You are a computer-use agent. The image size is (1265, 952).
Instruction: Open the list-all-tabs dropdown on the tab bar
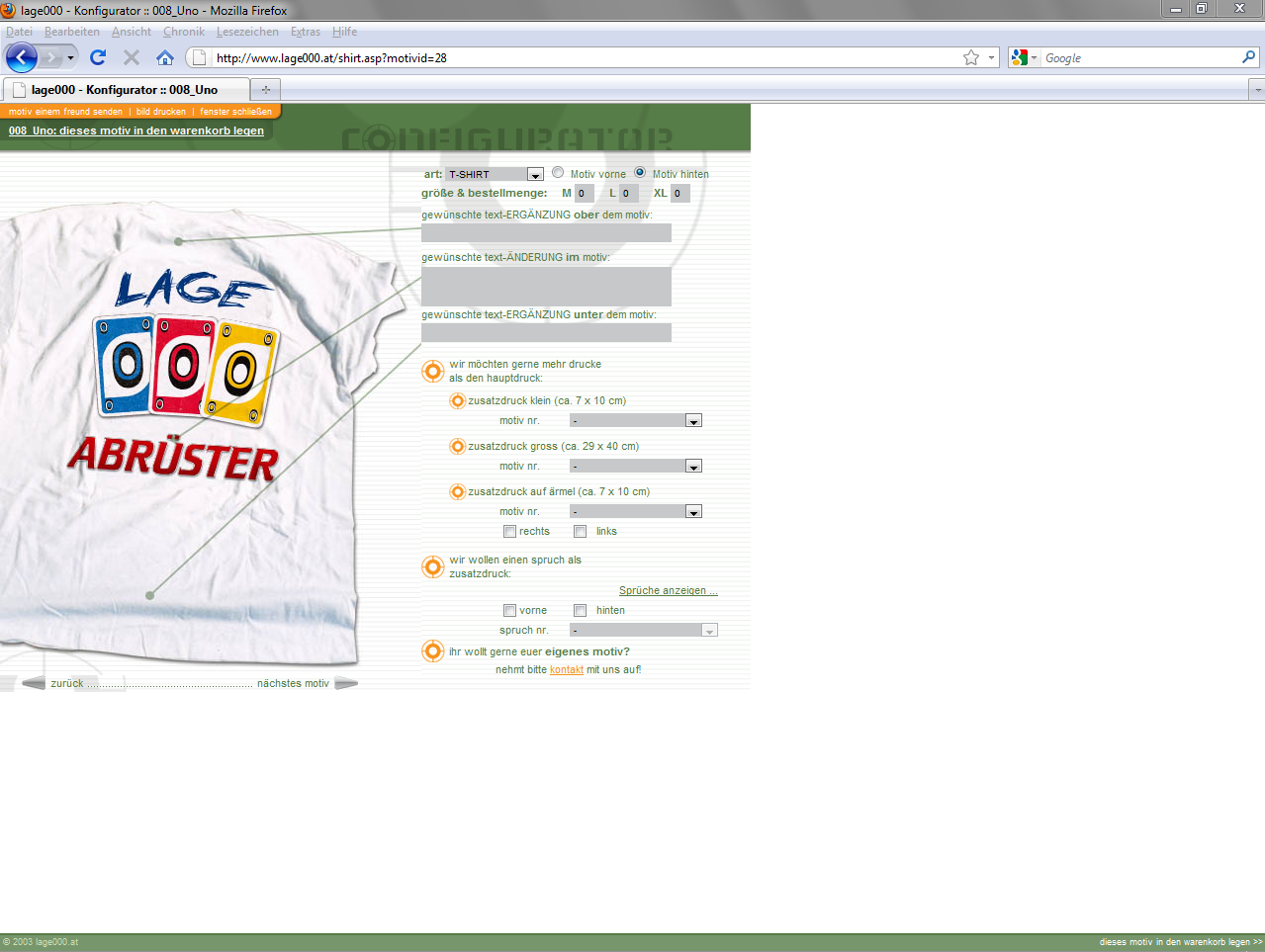point(1257,89)
